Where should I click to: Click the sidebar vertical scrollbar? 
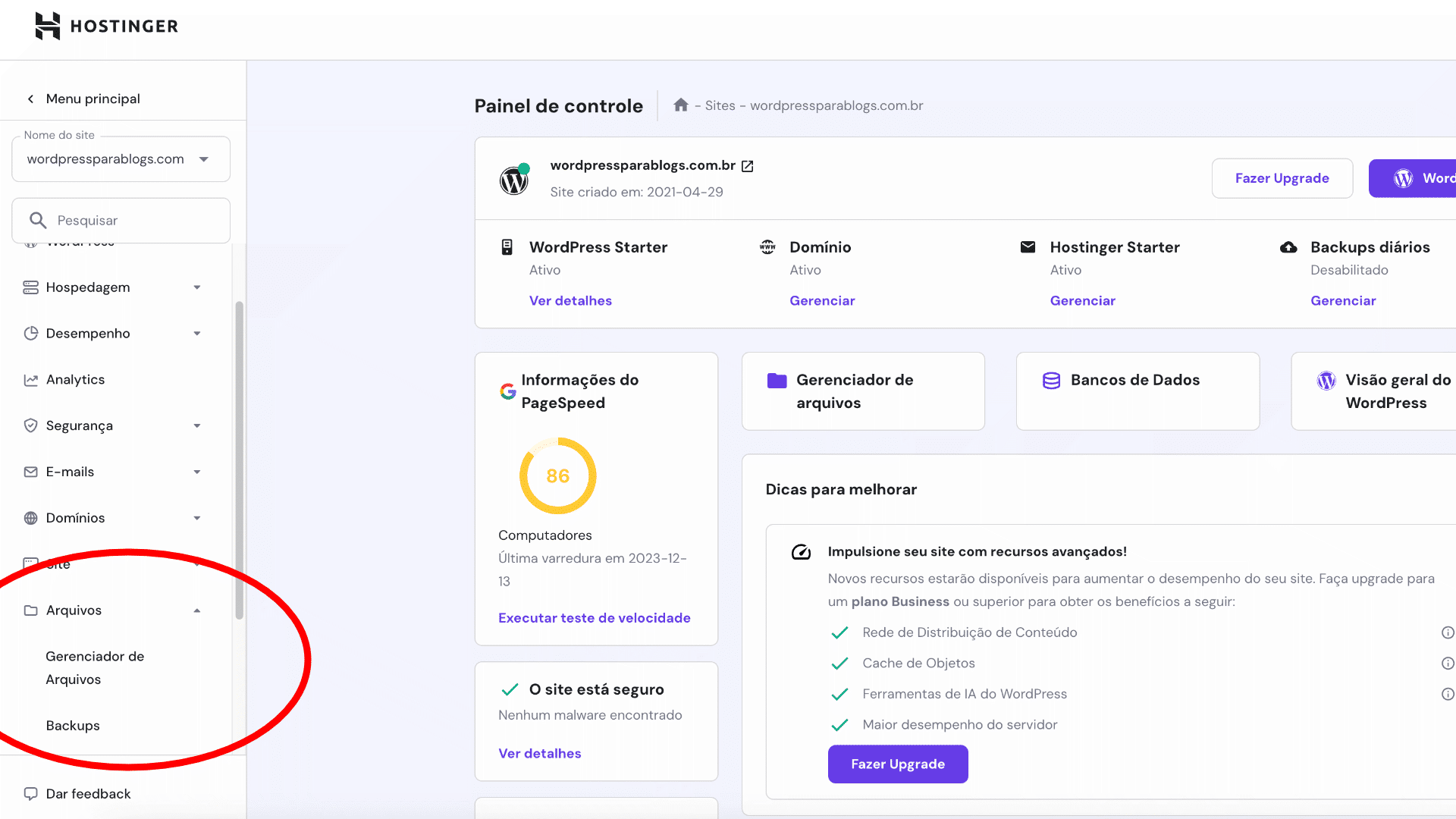(239, 460)
